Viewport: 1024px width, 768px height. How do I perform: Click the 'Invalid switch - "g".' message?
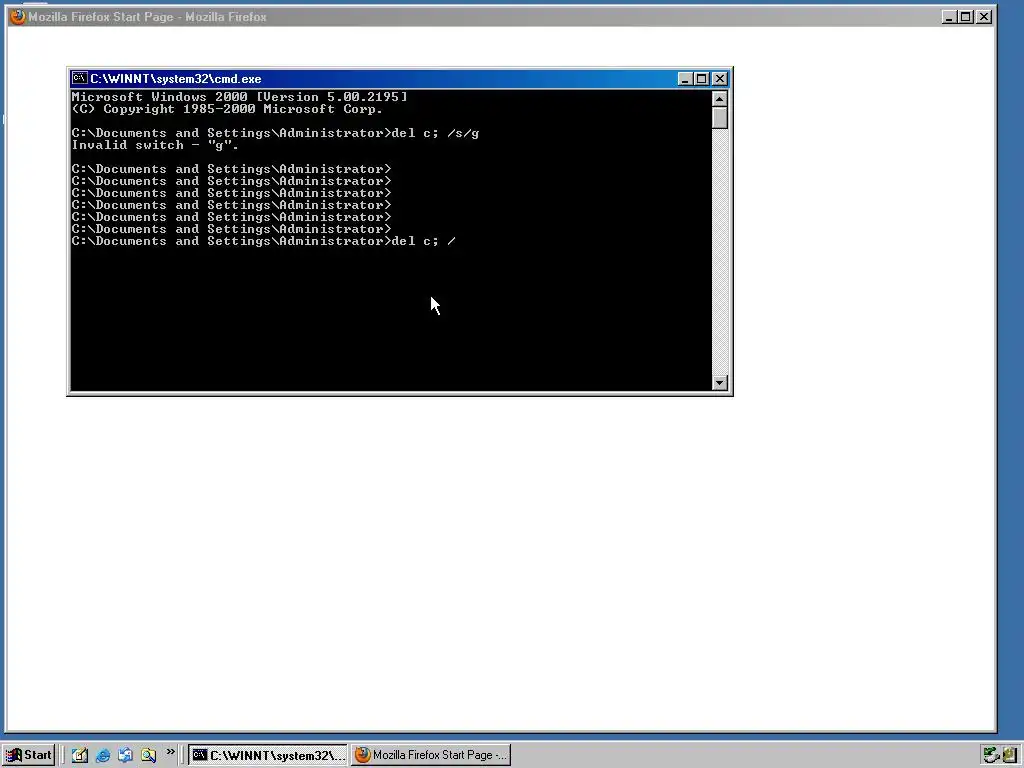pos(155,145)
